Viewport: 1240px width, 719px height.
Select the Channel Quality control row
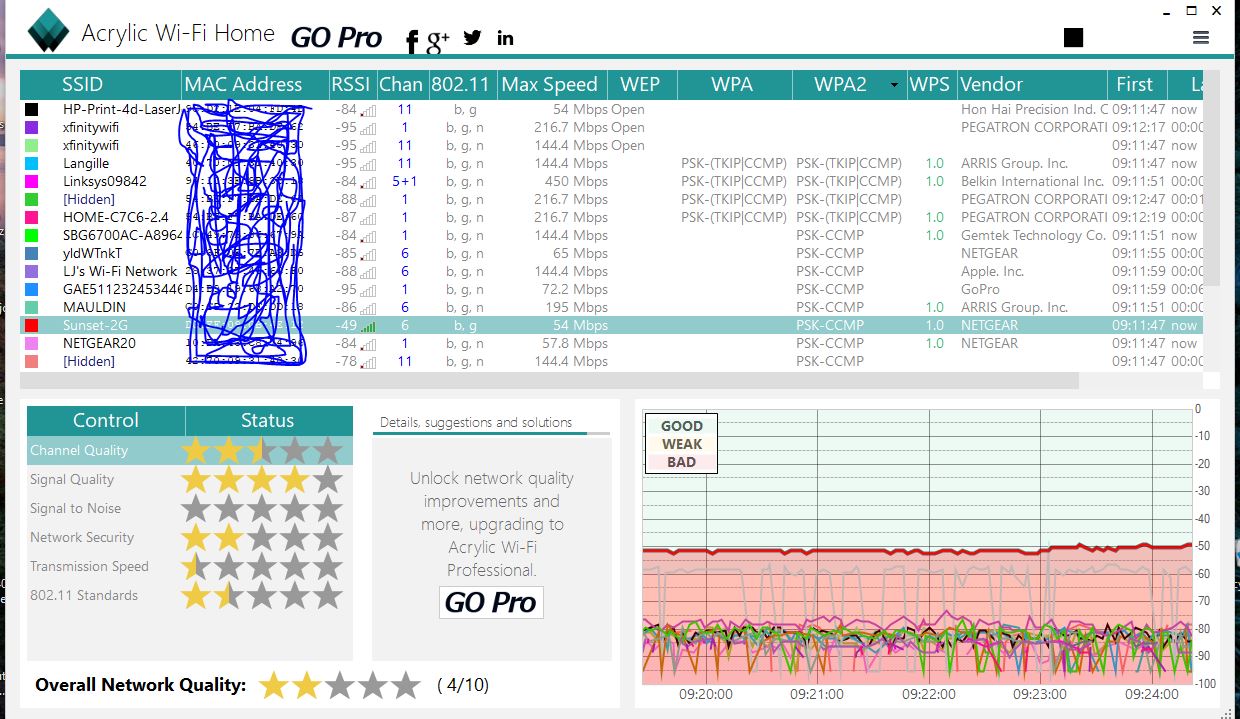tap(190, 451)
